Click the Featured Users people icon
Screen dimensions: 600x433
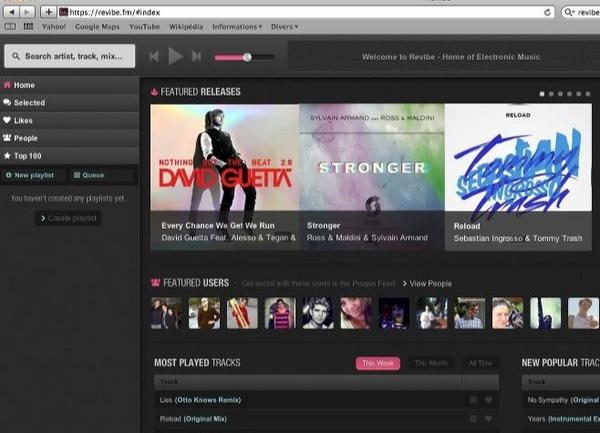click(x=155, y=283)
